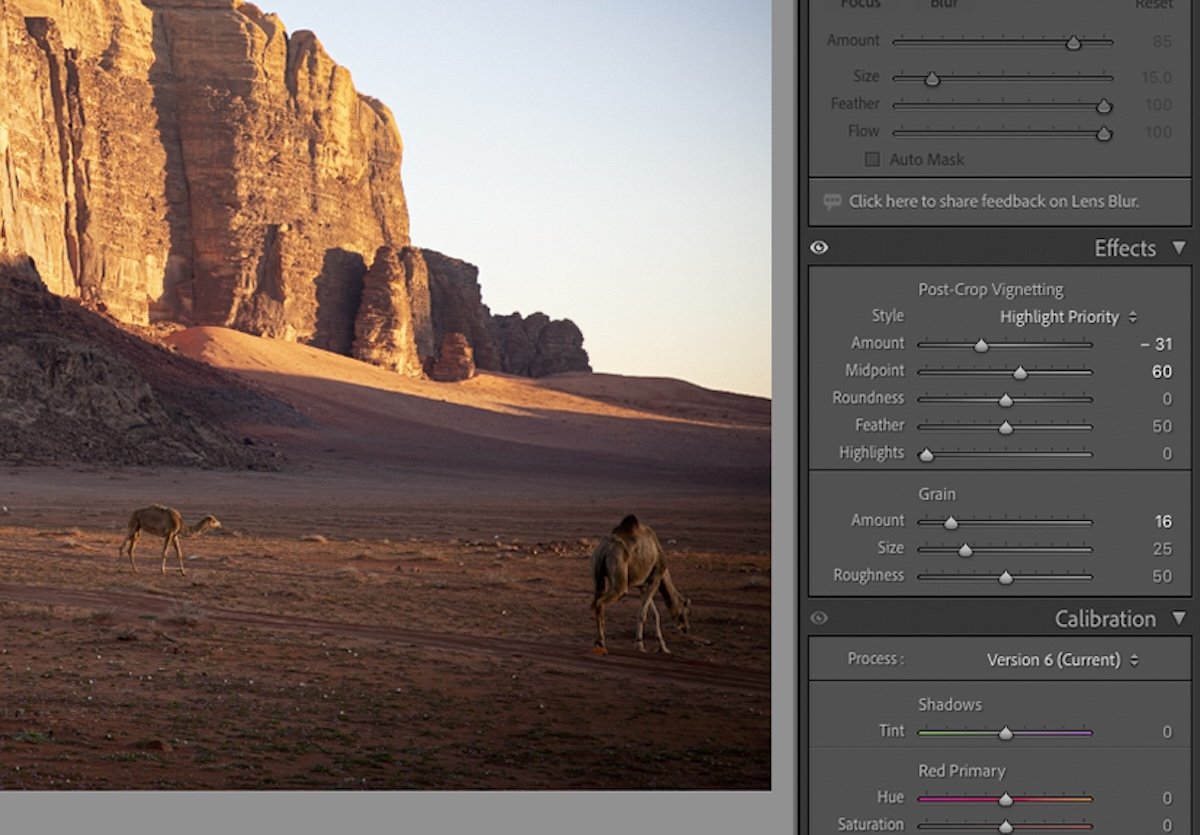Viewport: 1200px width, 835px height.
Task: Collapse the Calibration panel
Action: point(1176,618)
